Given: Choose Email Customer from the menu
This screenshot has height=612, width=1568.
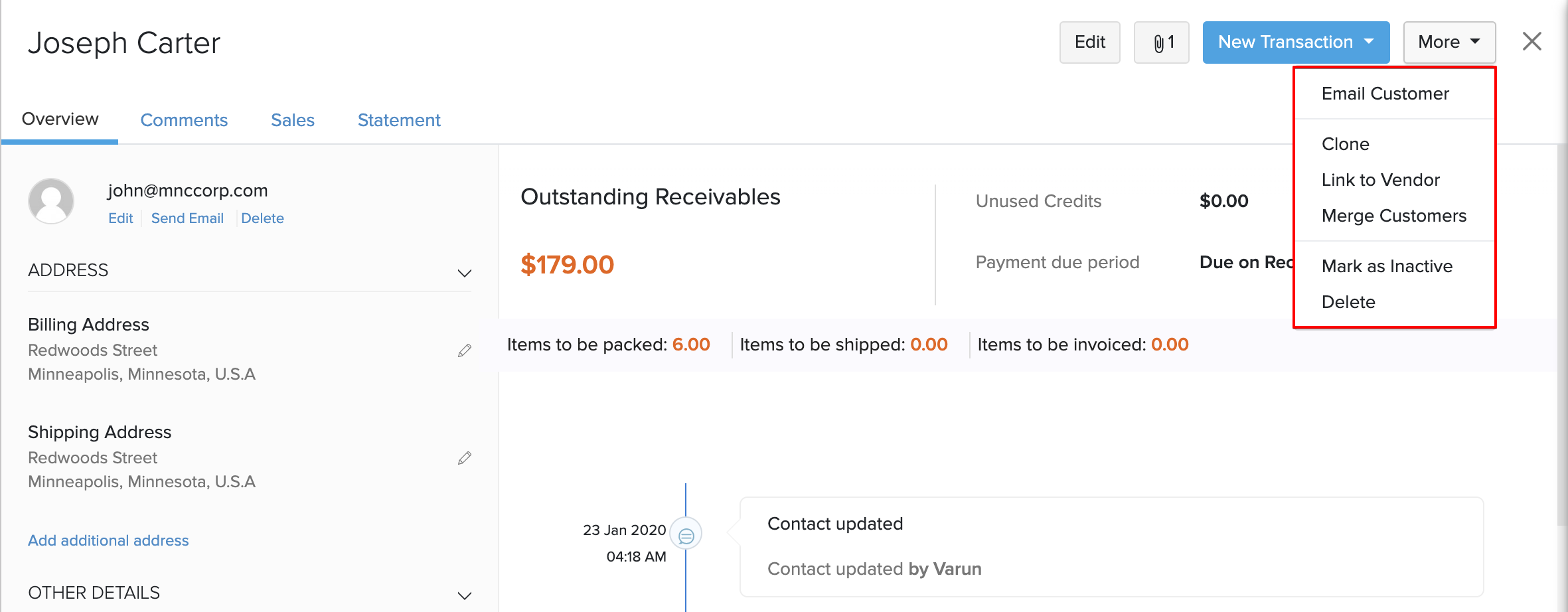Looking at the screenshot, I should pos(1385,94).
